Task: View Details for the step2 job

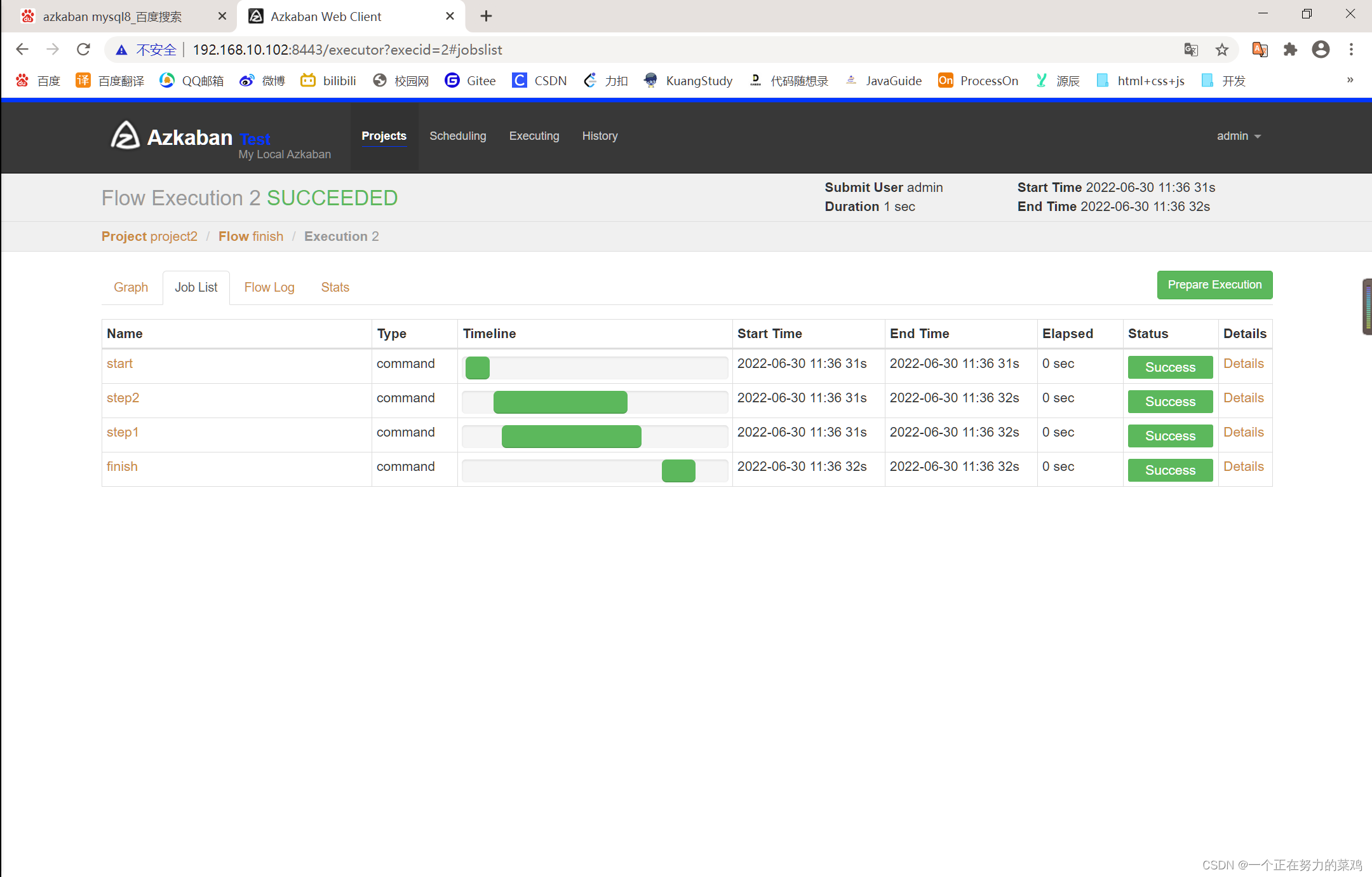Action: (1243, 398)
